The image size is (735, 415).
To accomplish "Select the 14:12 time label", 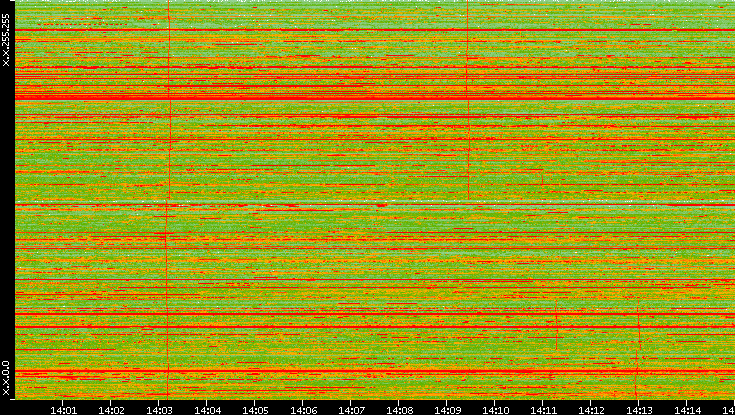I will tap(591, 410).
